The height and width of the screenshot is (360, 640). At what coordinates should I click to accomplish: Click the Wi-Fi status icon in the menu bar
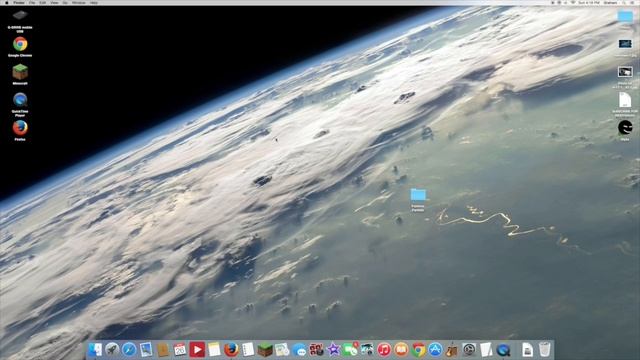point(573,2)
